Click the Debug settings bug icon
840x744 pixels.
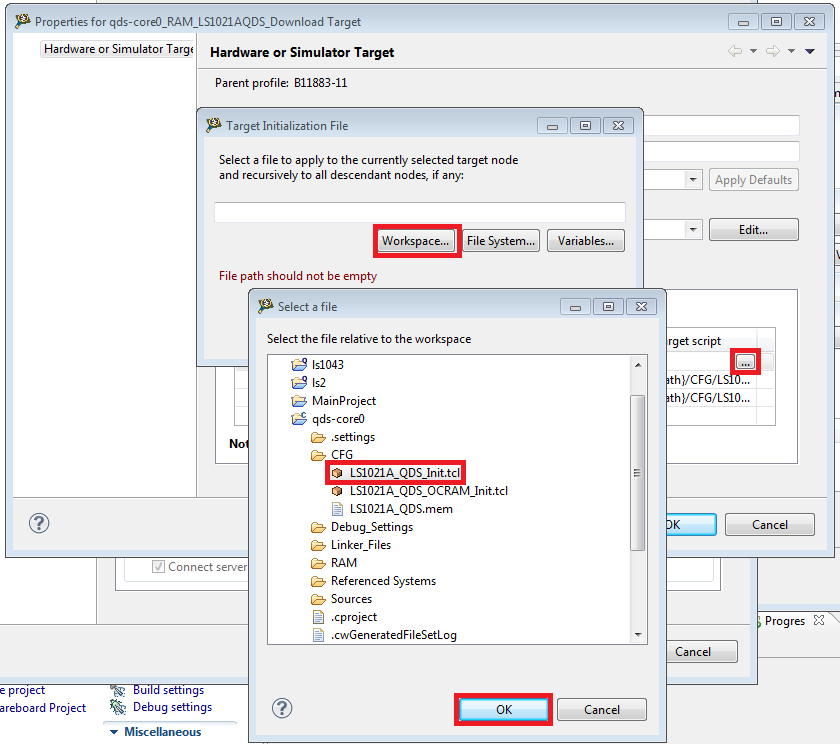(x=118, y=707)
